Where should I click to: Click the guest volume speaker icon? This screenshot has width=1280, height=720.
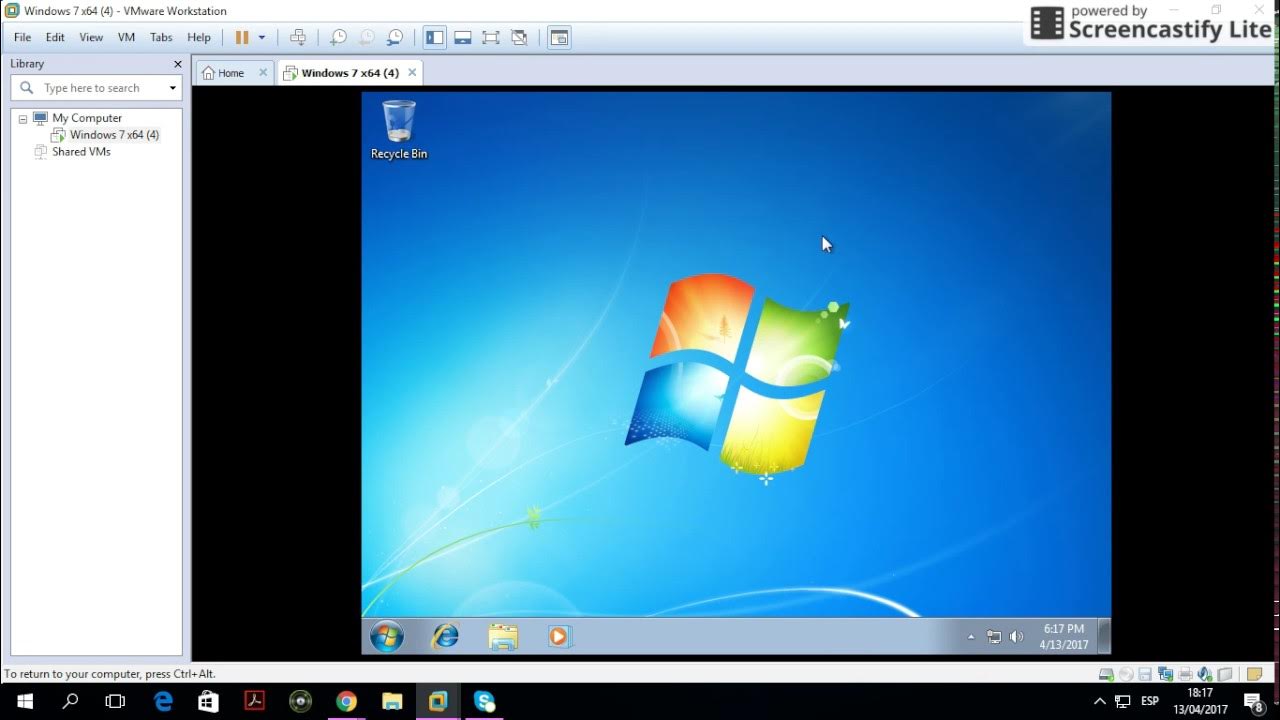(x=1017, y=637)
